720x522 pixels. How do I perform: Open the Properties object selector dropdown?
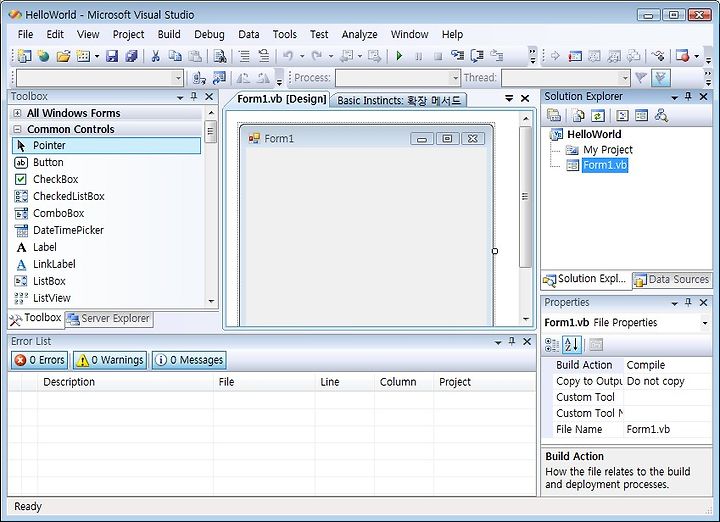(704, 323)
